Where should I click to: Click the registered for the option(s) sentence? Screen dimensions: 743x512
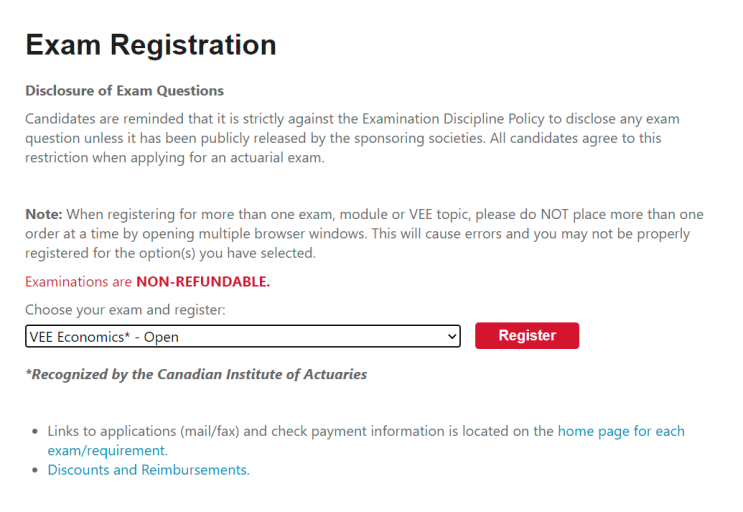point(170,253)
